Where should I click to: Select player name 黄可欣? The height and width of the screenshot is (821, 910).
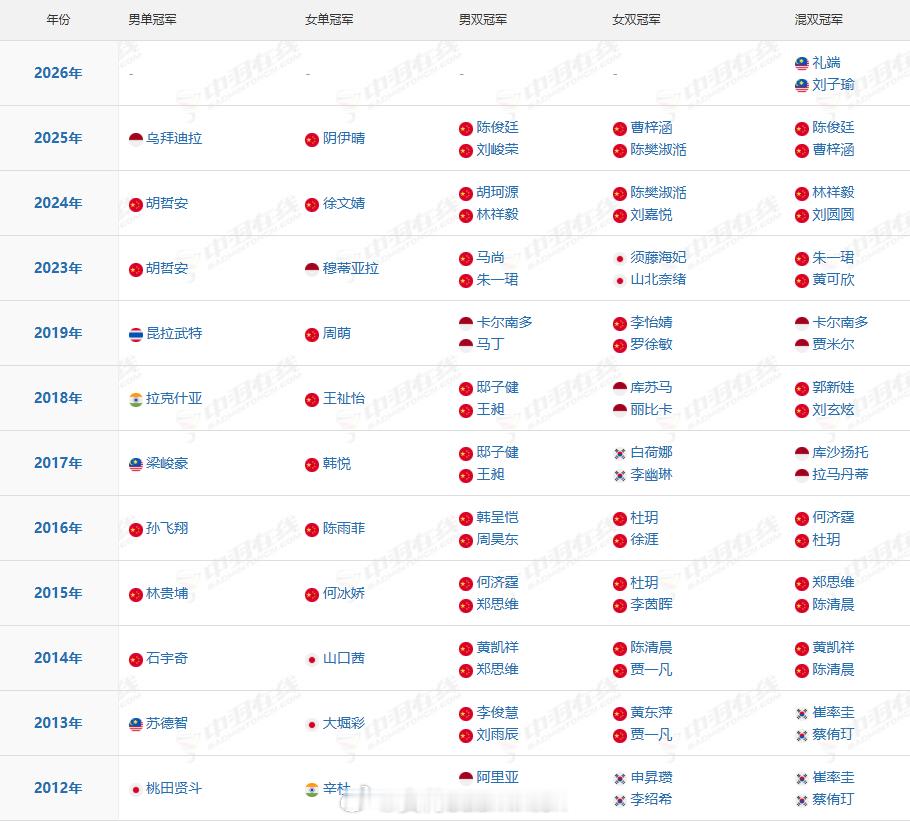point(833,280)
